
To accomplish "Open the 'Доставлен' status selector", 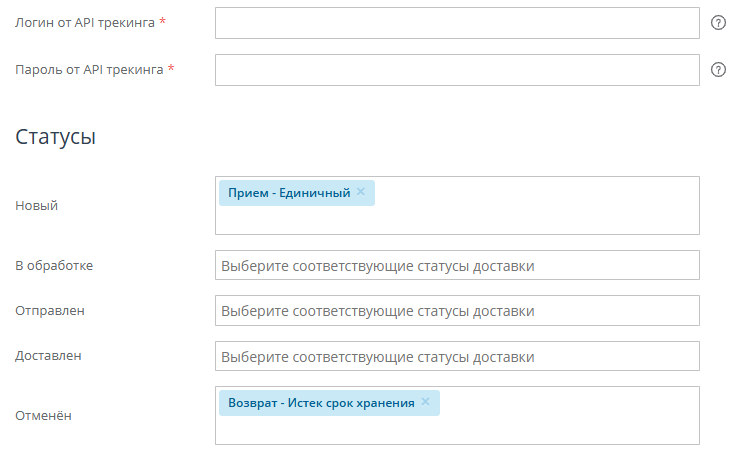I will pyautogui.click(x=457, y=356).
